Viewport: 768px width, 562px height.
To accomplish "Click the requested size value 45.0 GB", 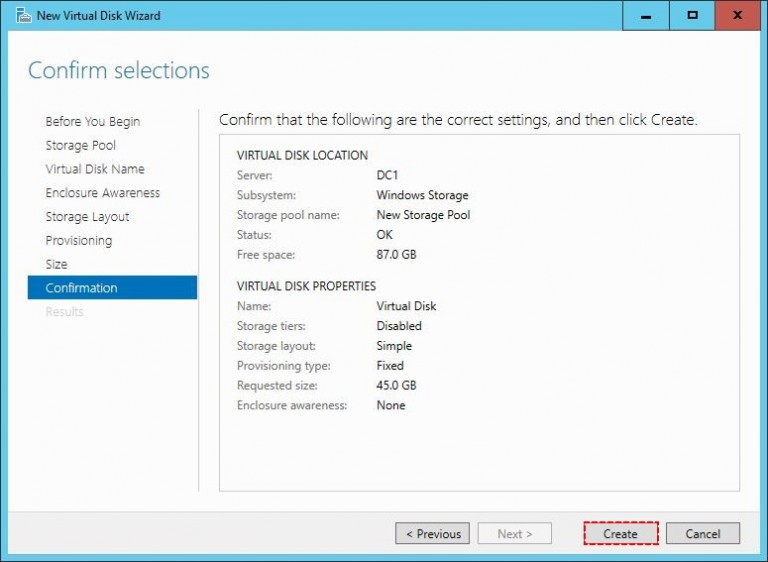I will click(x=396, y=386).
